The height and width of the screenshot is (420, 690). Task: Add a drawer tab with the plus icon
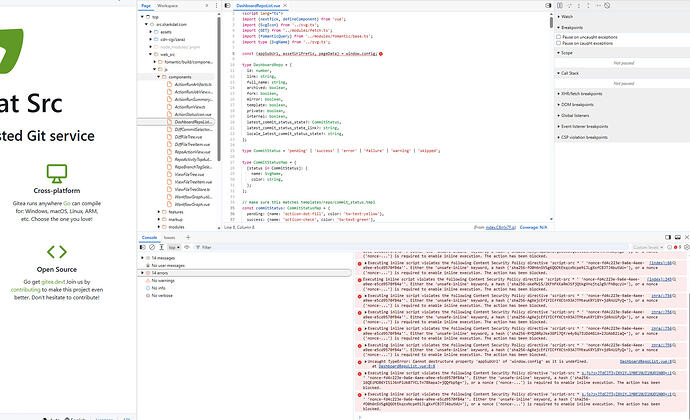tap(188, 237)
